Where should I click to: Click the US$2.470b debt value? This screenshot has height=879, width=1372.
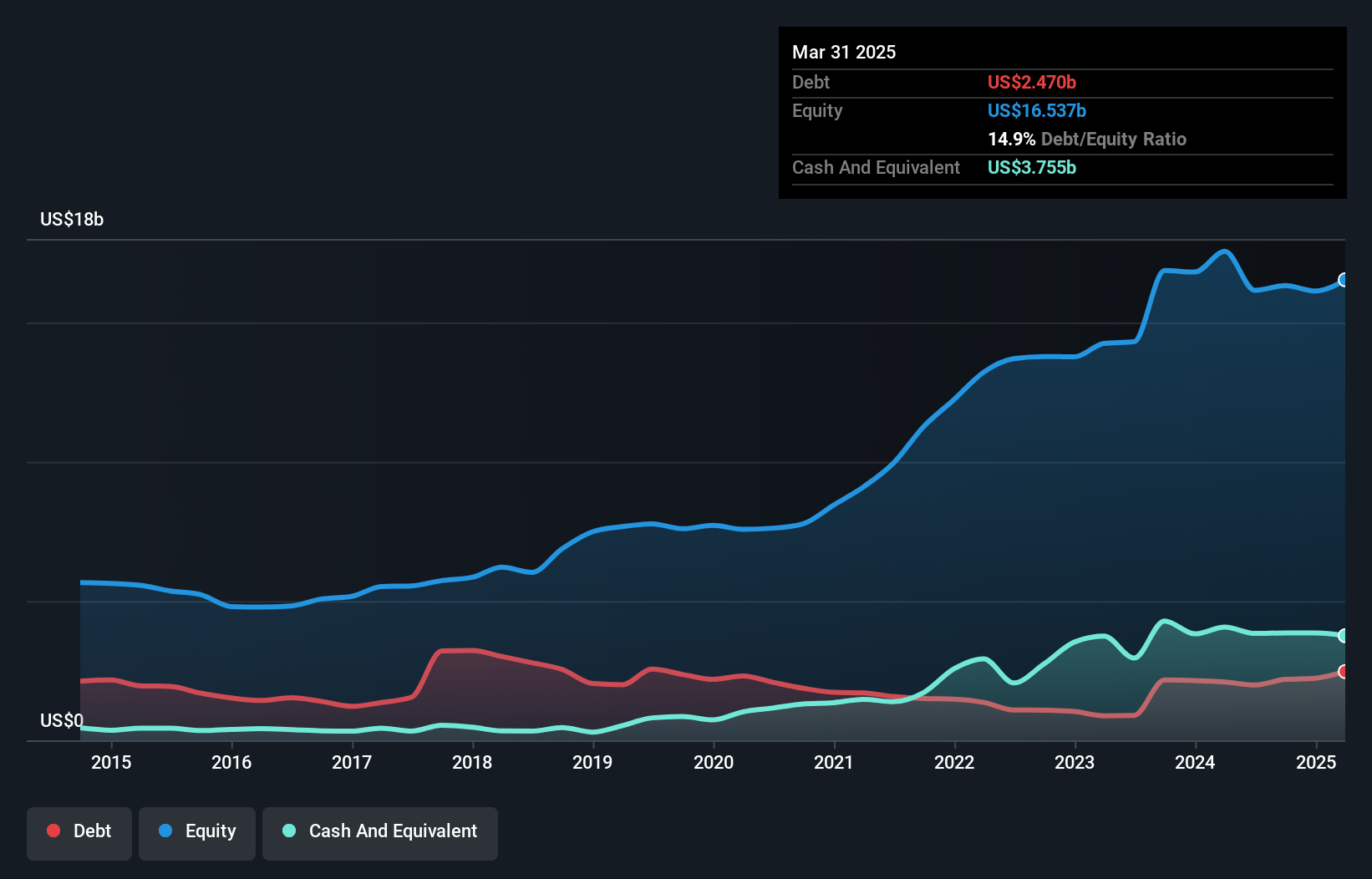[x=1032, y=82]
